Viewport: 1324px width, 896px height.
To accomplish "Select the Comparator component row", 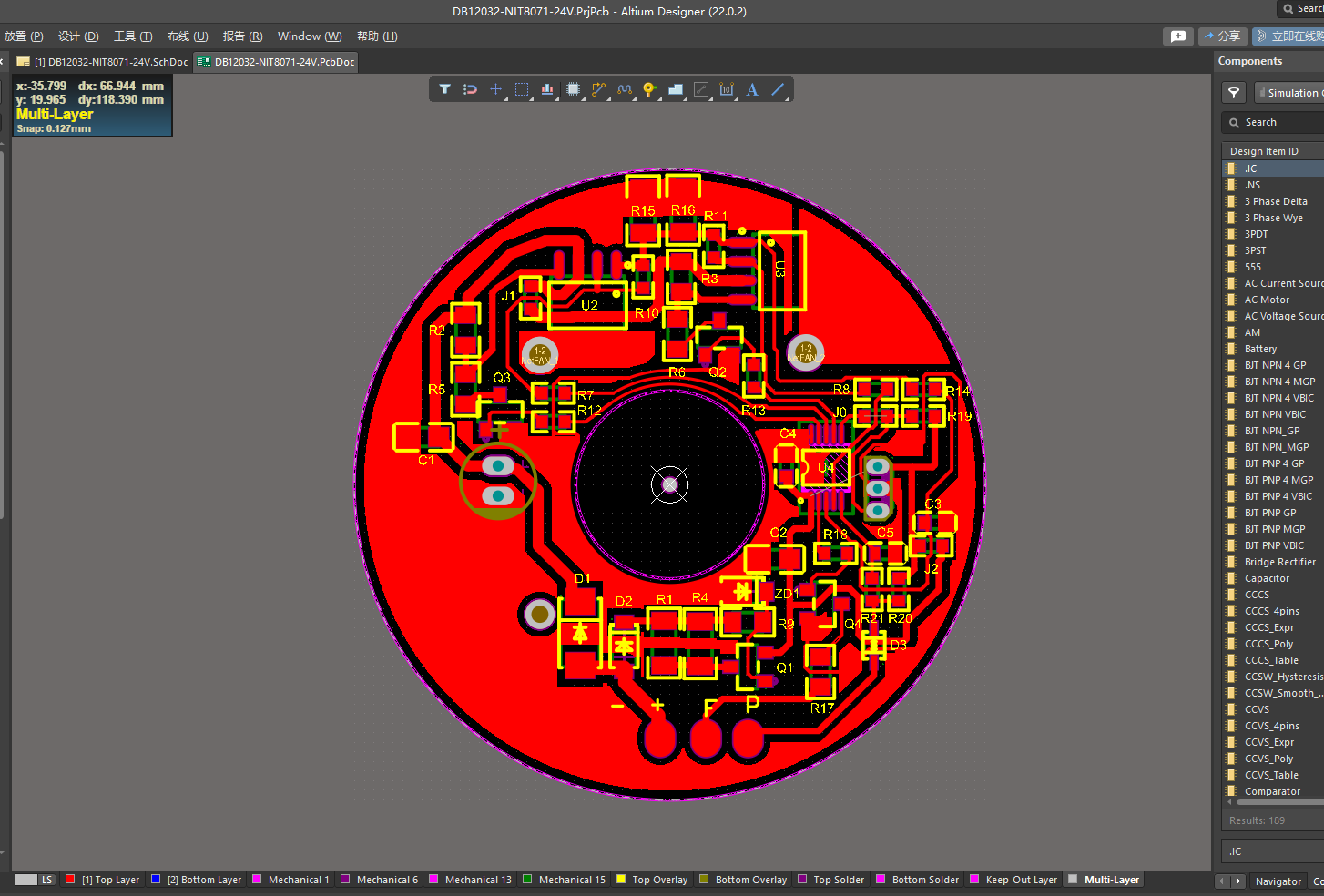I will [1273, 791].
